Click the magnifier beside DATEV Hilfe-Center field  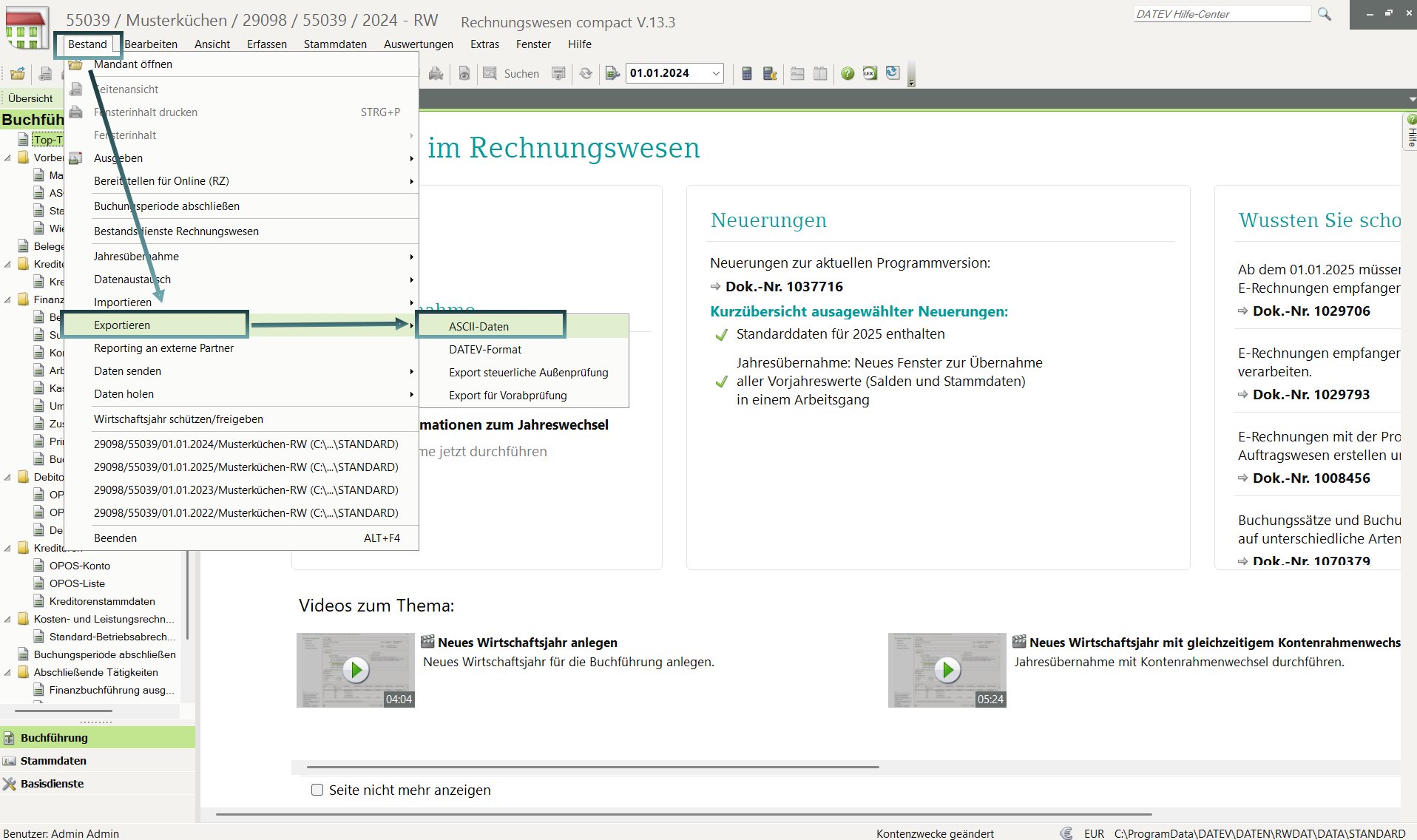[1324, 13]
